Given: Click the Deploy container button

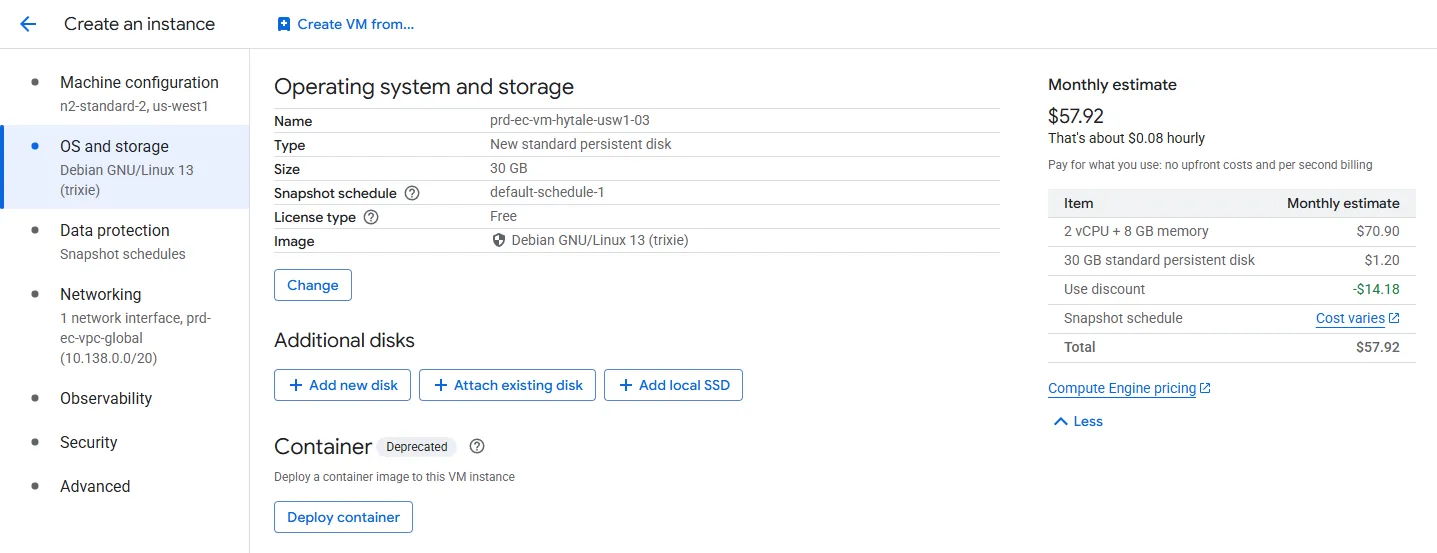Looking at the screenshot, I should pyautogui.click(x=343, y=517).
